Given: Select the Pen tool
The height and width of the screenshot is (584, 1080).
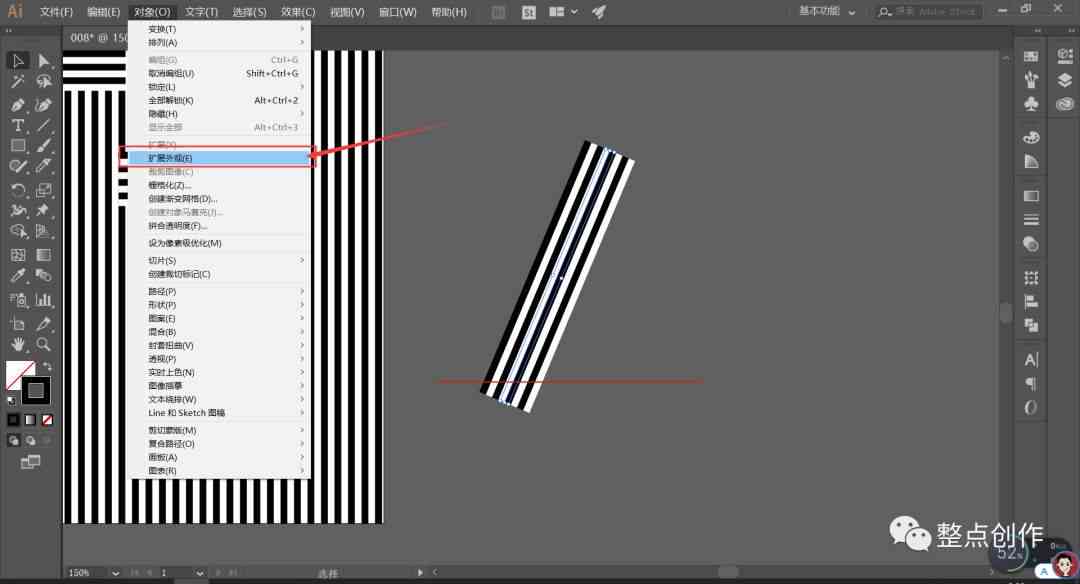Looking at the screenshot, I should [x=18, y=105].
